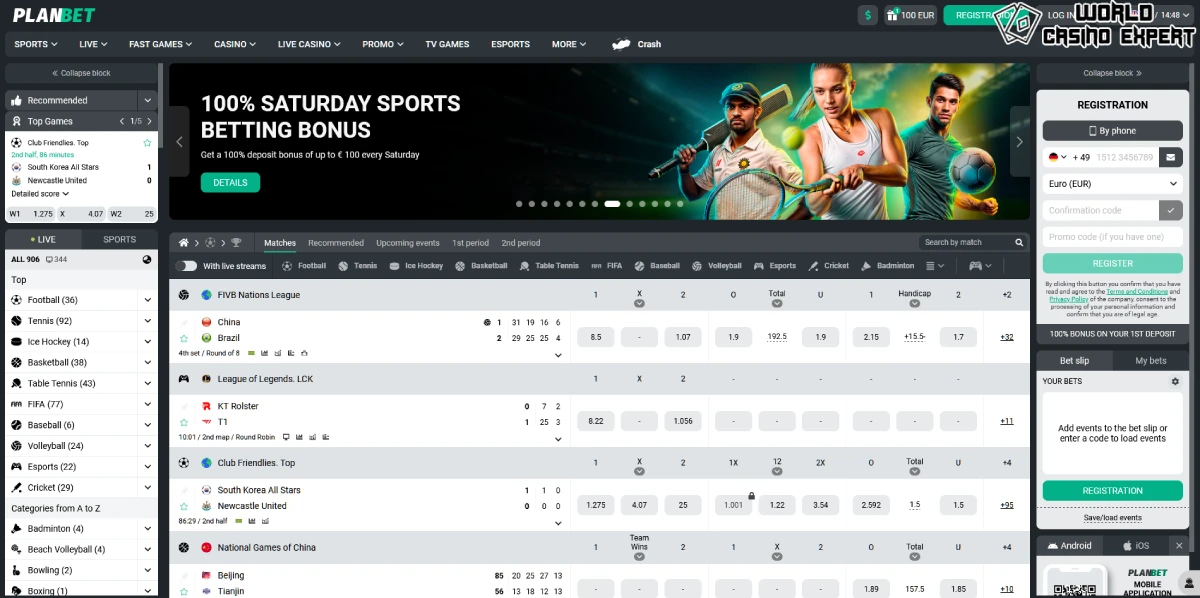Image resolution: width=1200 pixels, height=598 pixels.
Task: Toggle the With live streams switch
Action: [x=186, y=266]
